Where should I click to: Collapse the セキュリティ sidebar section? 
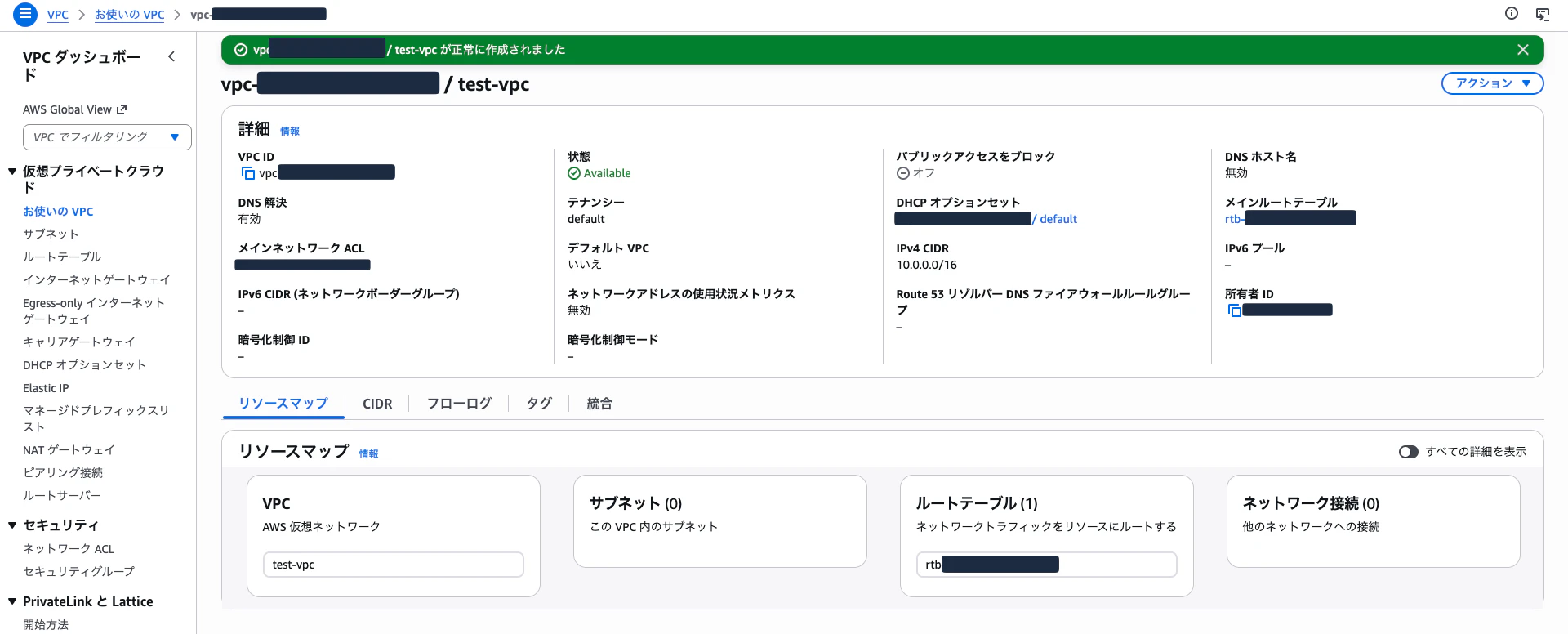click(x=12, y=525)
